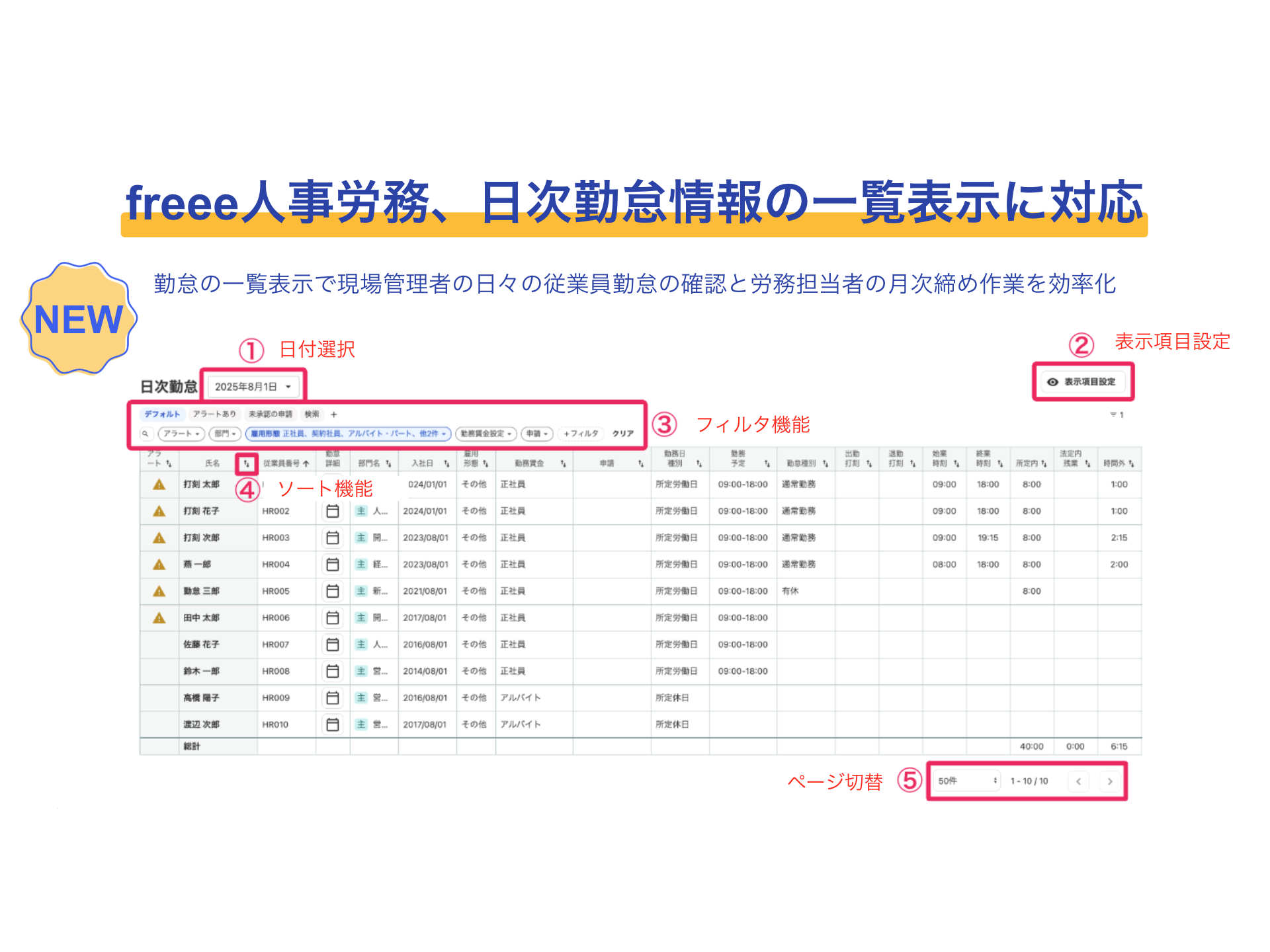
Task: Sort by the 氏名 column sort icon
Action: pyautogui.click(x=247, y=463)
